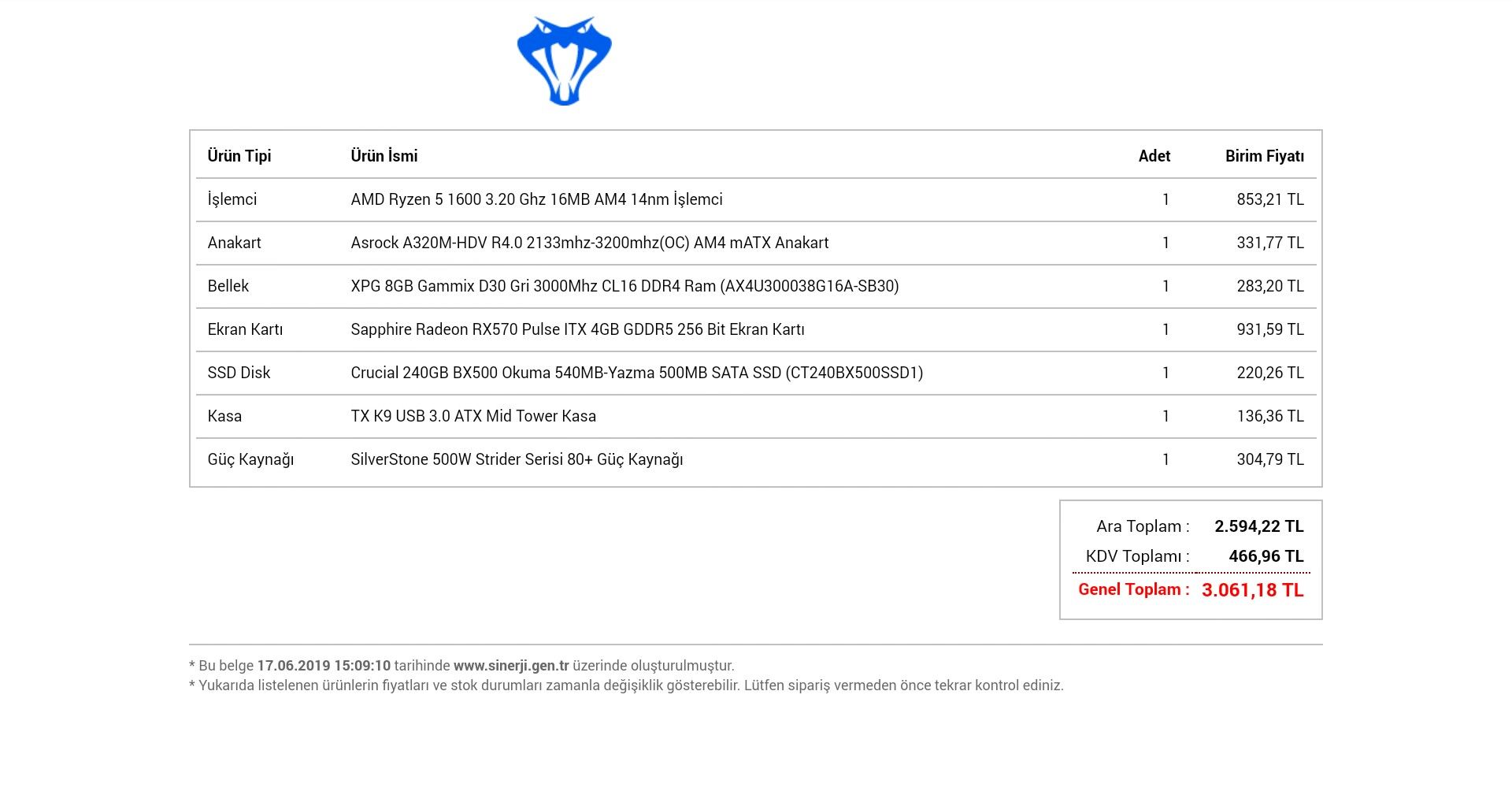Select the Crucial 240GB BX500 product name
This screenshot has height=795, width=1512.
pyautogui.click(x=637, y=373)
